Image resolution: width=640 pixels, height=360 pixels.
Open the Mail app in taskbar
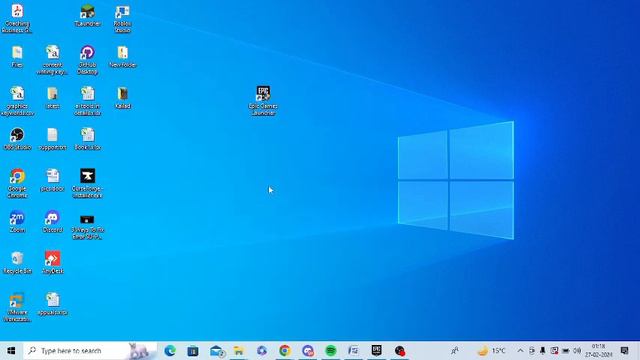coord(216,351)
